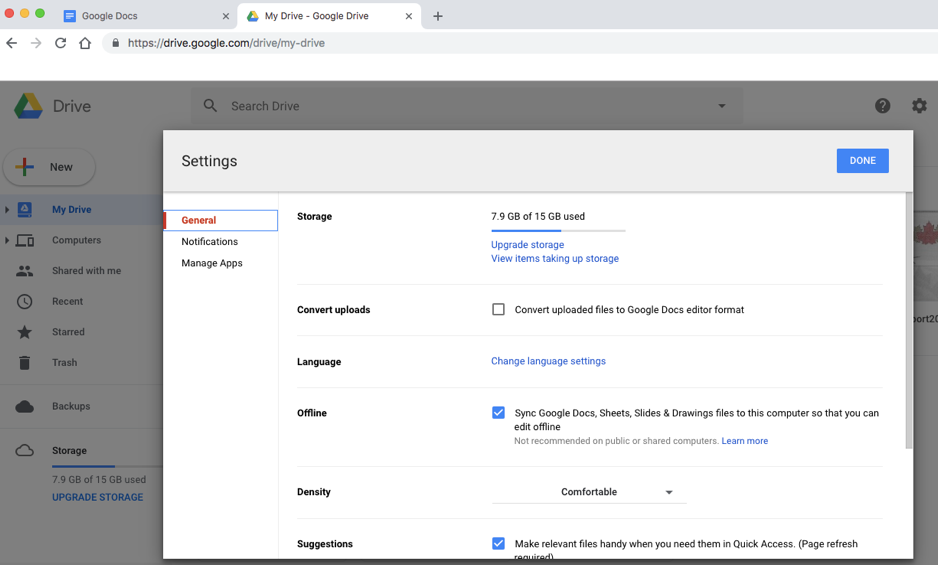Click the Search Drive input field
Image resolution: width=938 pixels, height=565 pixels.
click(x=467, y=106)
